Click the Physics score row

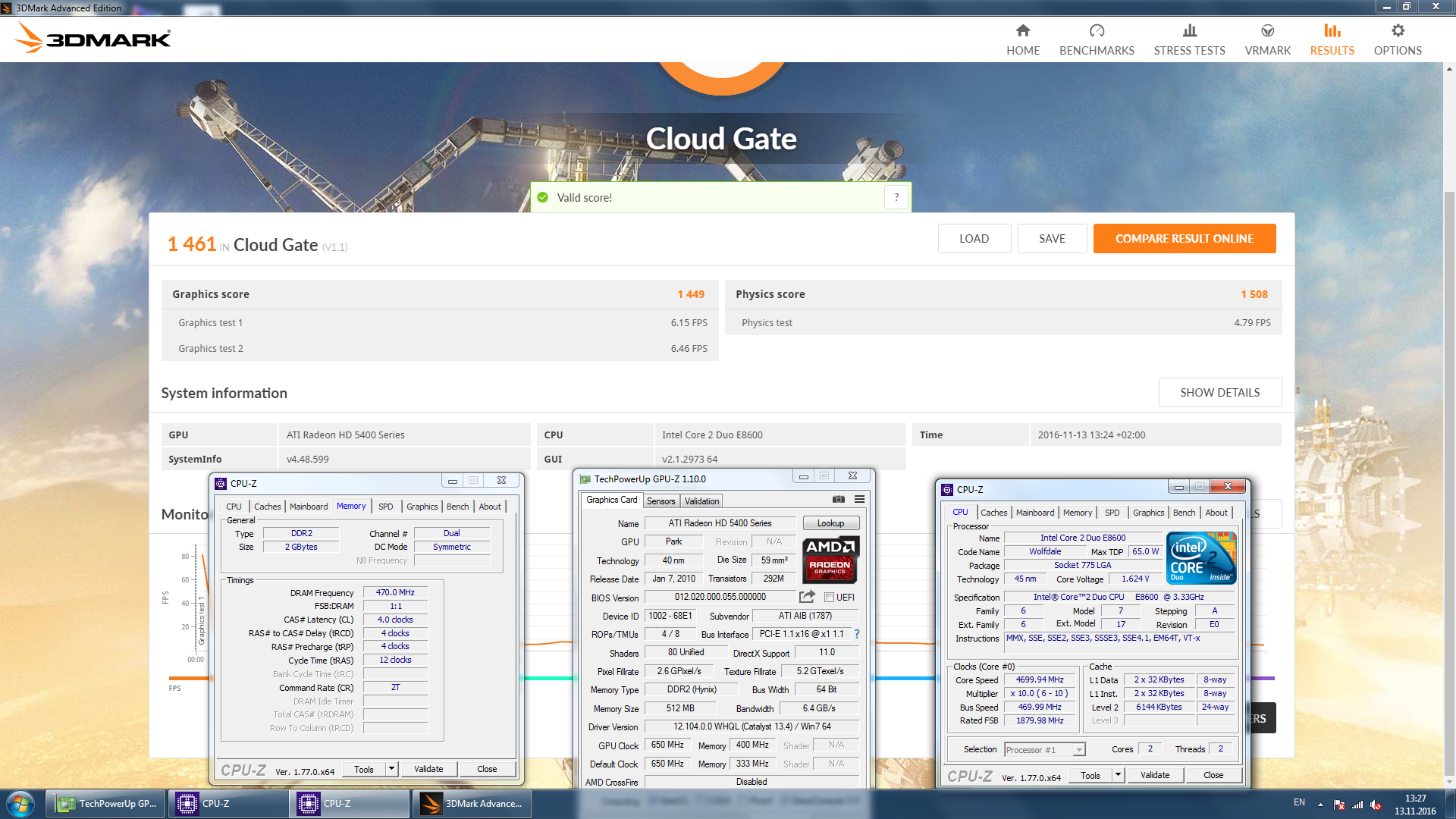click(x=1003, y=294)
